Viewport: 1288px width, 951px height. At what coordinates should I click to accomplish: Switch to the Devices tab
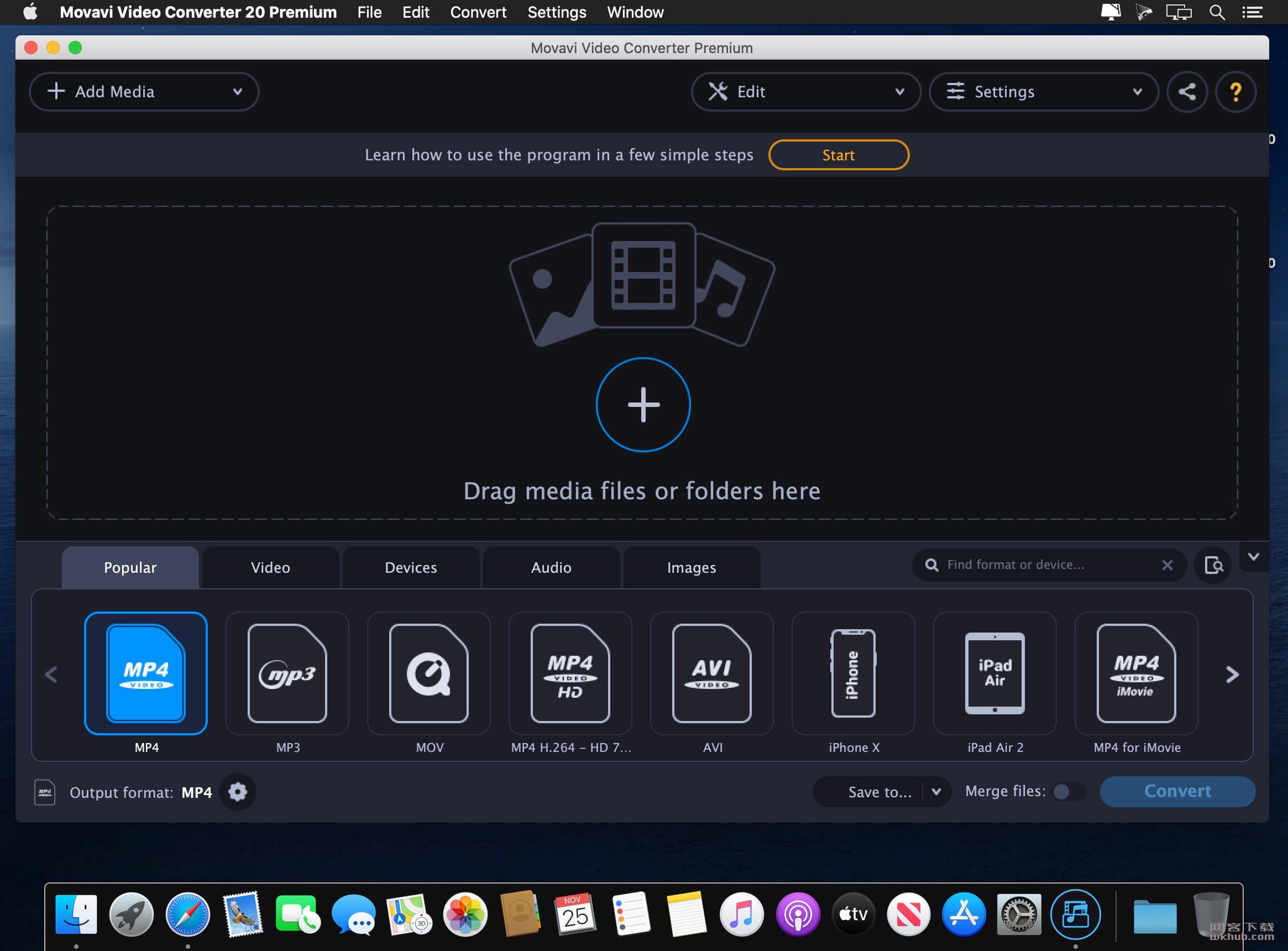point(411,568)
